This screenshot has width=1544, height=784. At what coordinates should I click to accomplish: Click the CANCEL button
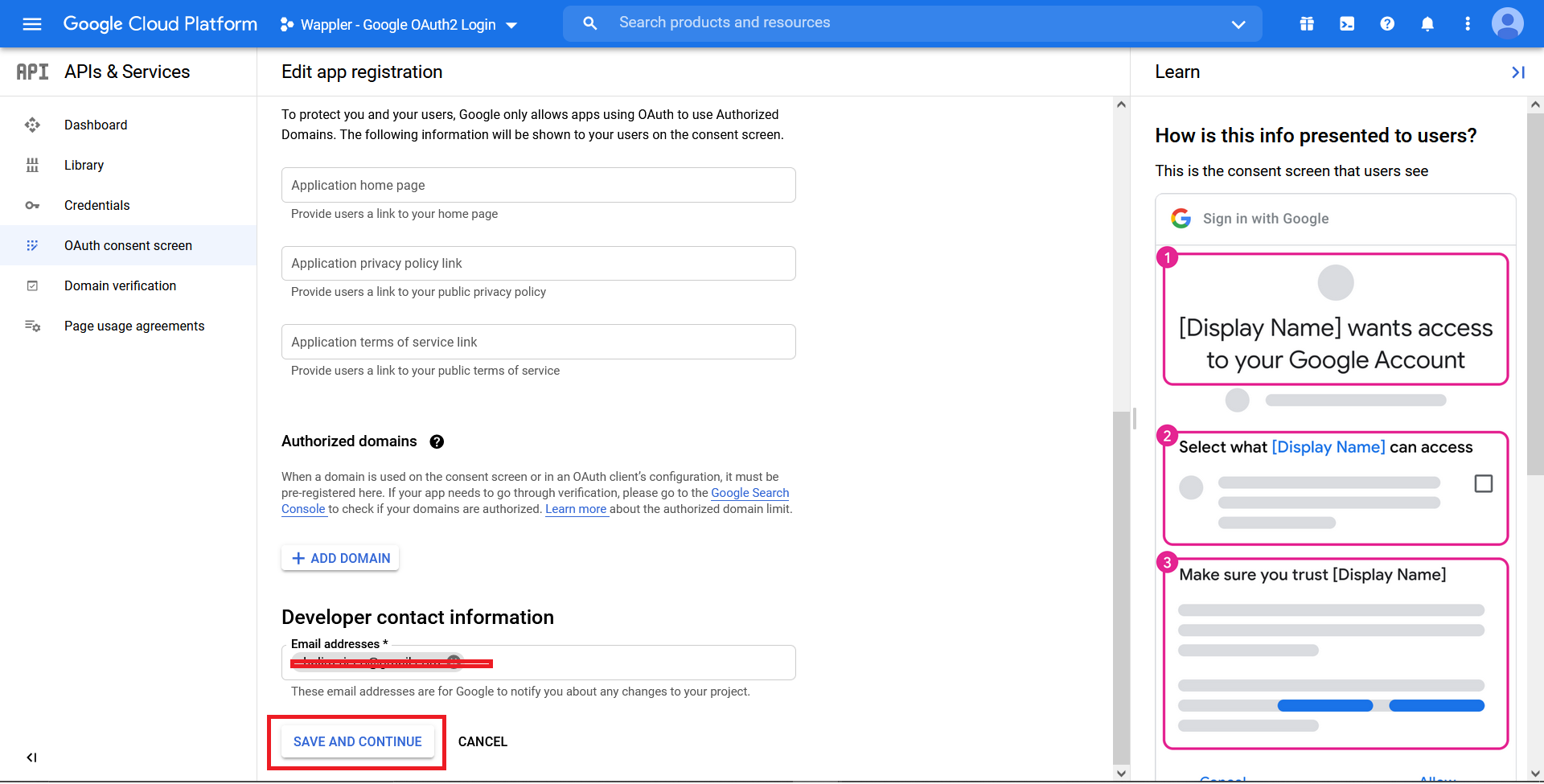pos(482,741)
